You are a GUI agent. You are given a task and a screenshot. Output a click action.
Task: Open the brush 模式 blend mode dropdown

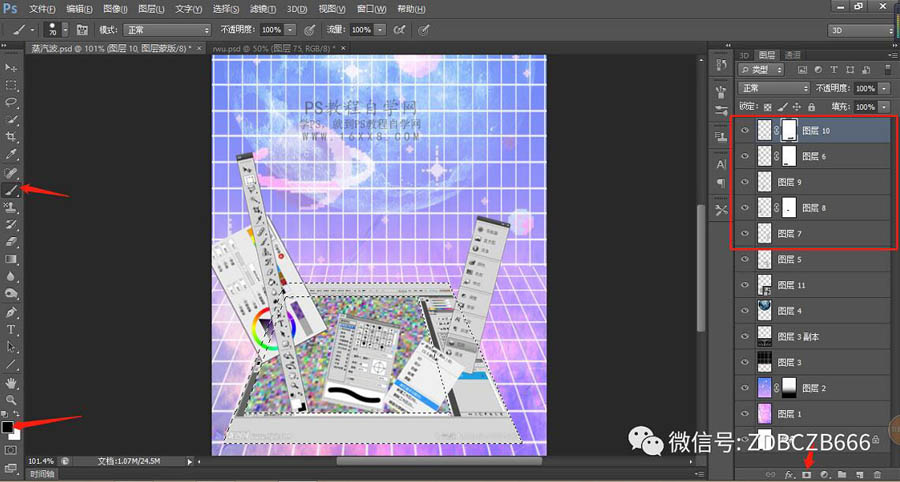click(x=167, y=30)
